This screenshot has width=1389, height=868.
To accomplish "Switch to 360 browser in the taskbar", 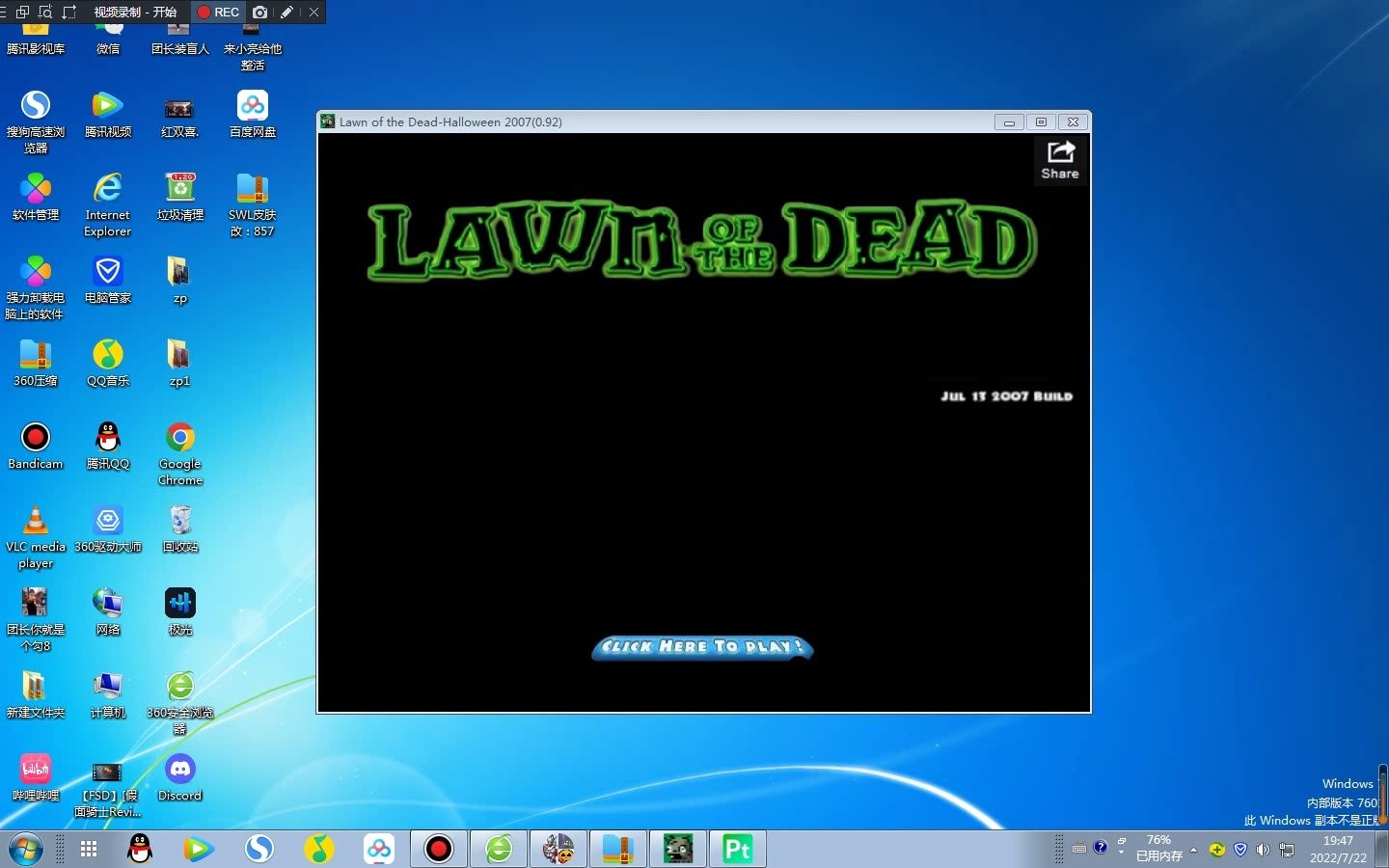I will click(x=499, y=850).
